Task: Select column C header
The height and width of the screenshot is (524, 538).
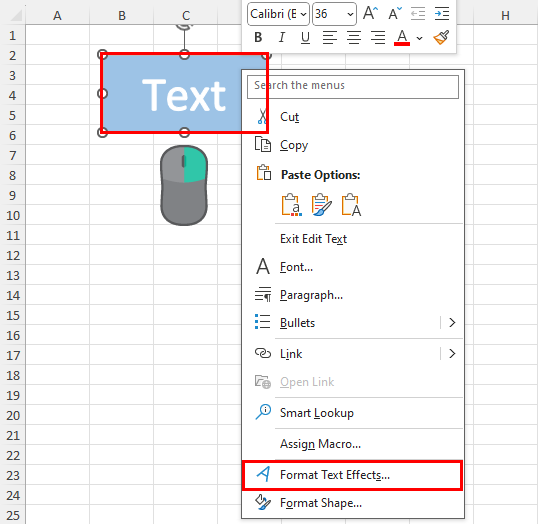Action: pyautogui.click(x=186, y=15)
